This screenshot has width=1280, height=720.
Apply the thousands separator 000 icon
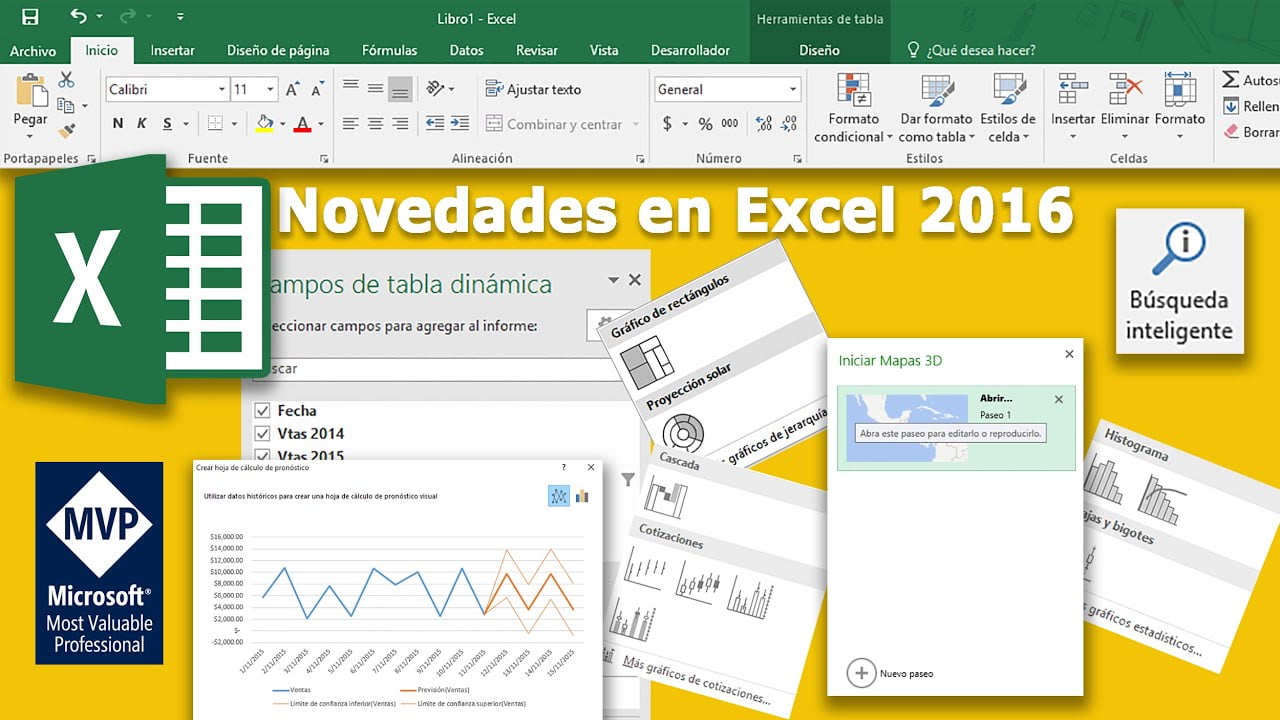[730, 124]
